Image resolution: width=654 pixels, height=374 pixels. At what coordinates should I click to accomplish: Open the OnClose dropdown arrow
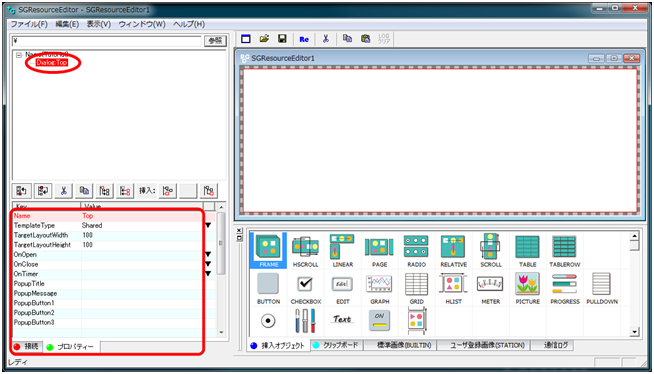click(x=208, y=264)
